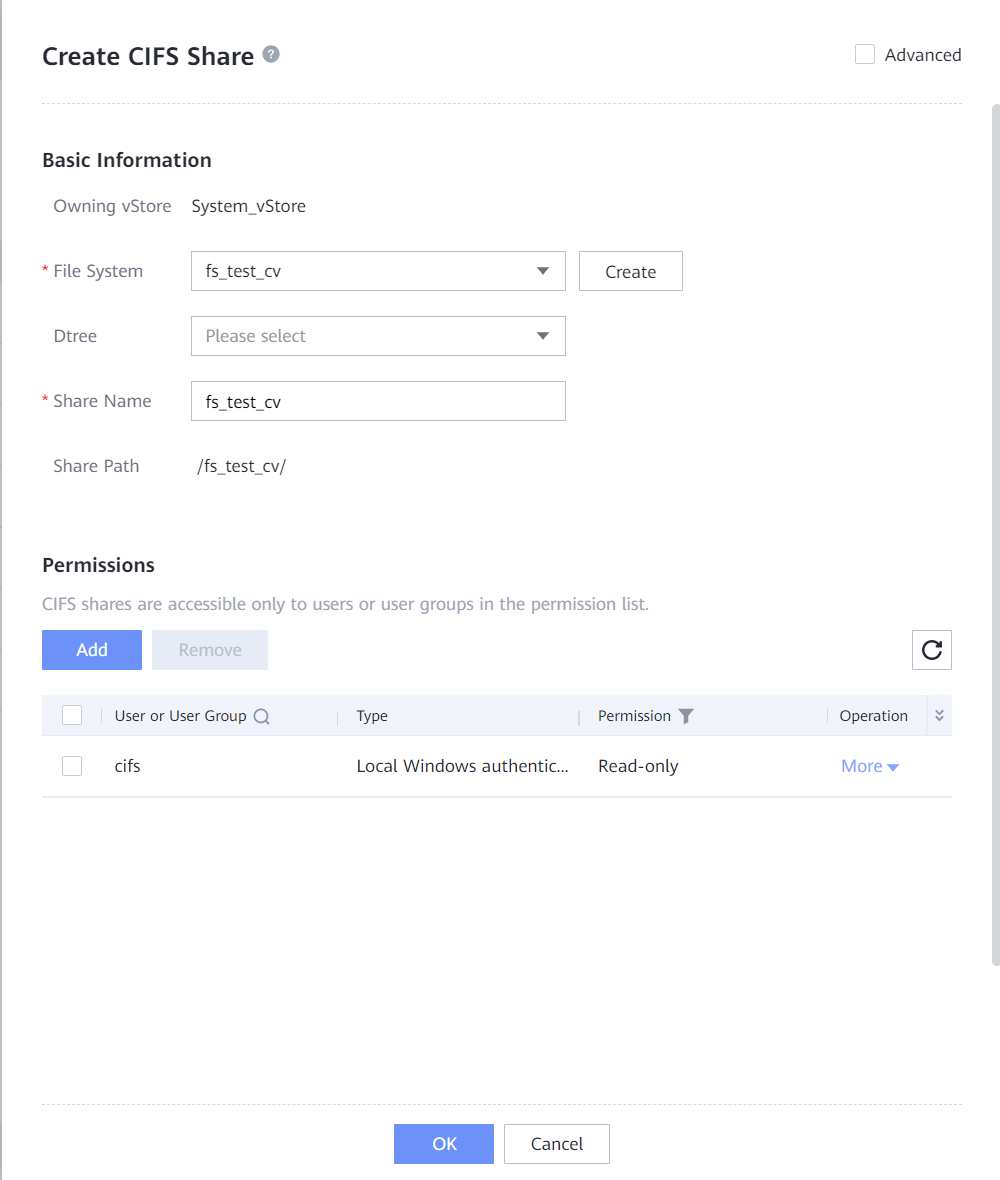Open the File System dropdown

pyautogui.click(x=378, y=271)
